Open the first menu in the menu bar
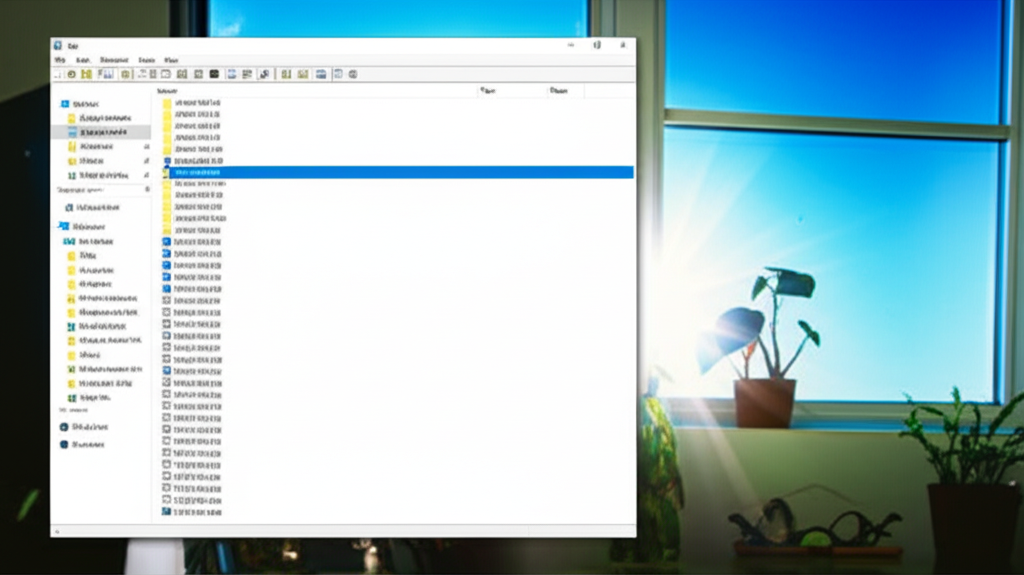This screenshot has height=575, width=1024. (x=60, y=60)
